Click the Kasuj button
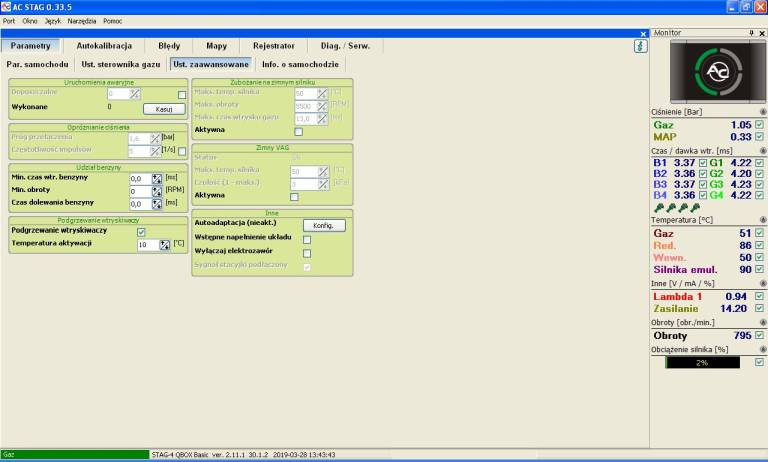Image resolution: width=768 pixels, height=462 pixels. coord(164,109)
